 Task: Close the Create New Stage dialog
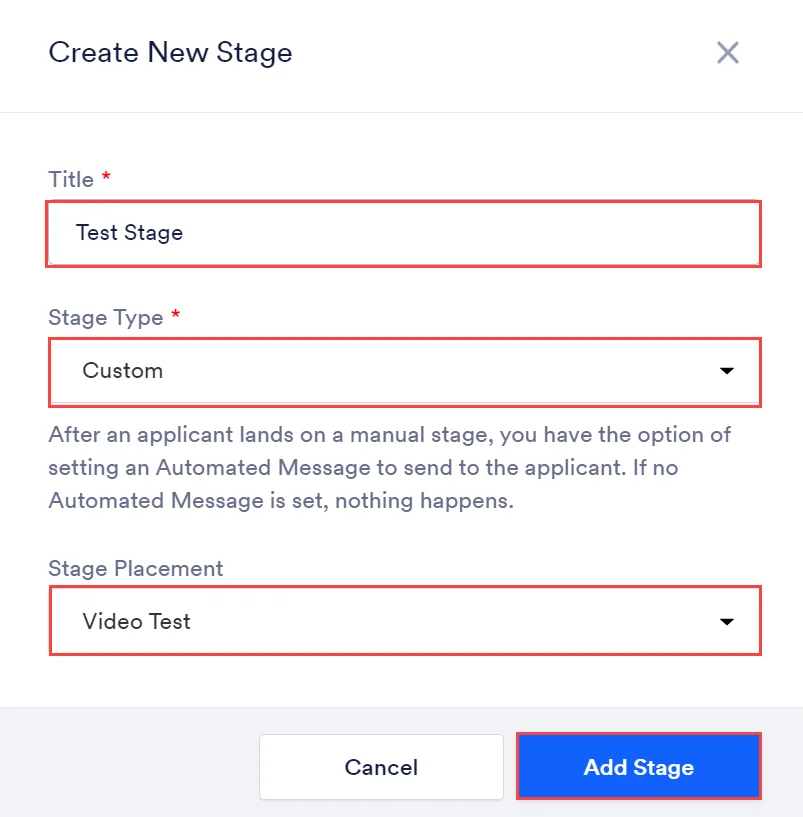tap(727, 53)
